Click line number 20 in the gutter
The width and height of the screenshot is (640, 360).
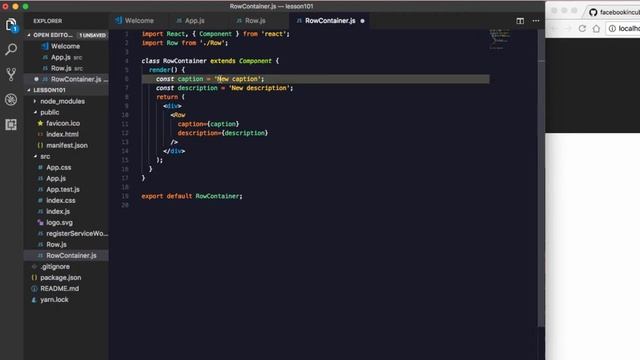(x=125, y=205)
